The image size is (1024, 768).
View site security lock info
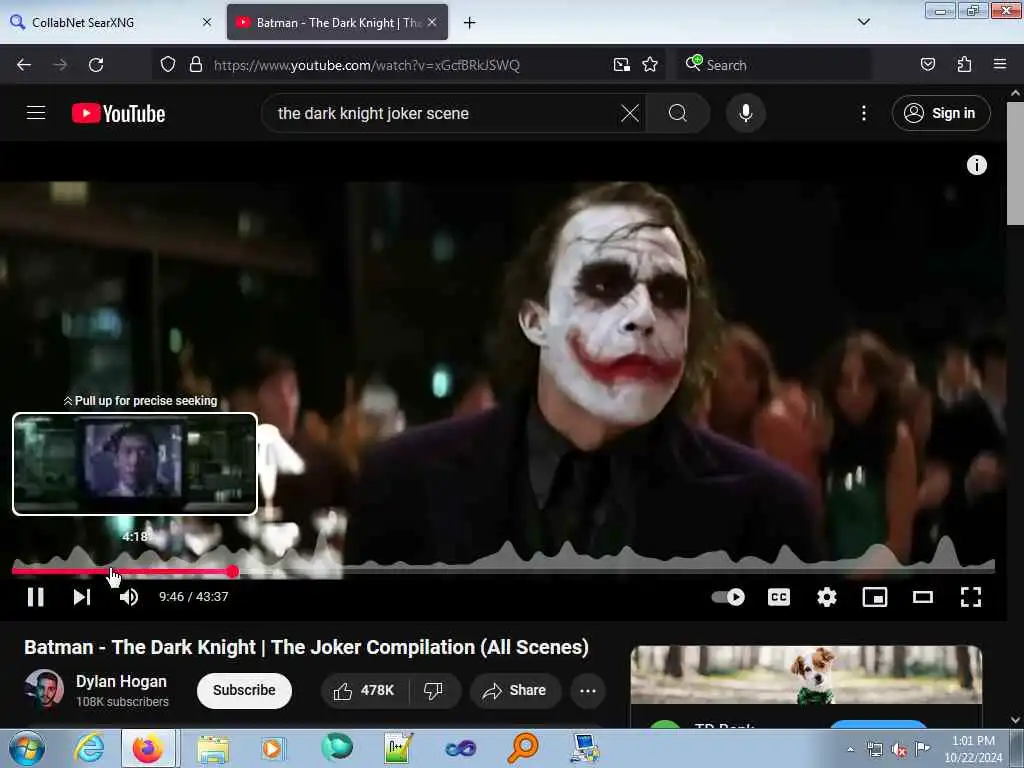(195, 65)
